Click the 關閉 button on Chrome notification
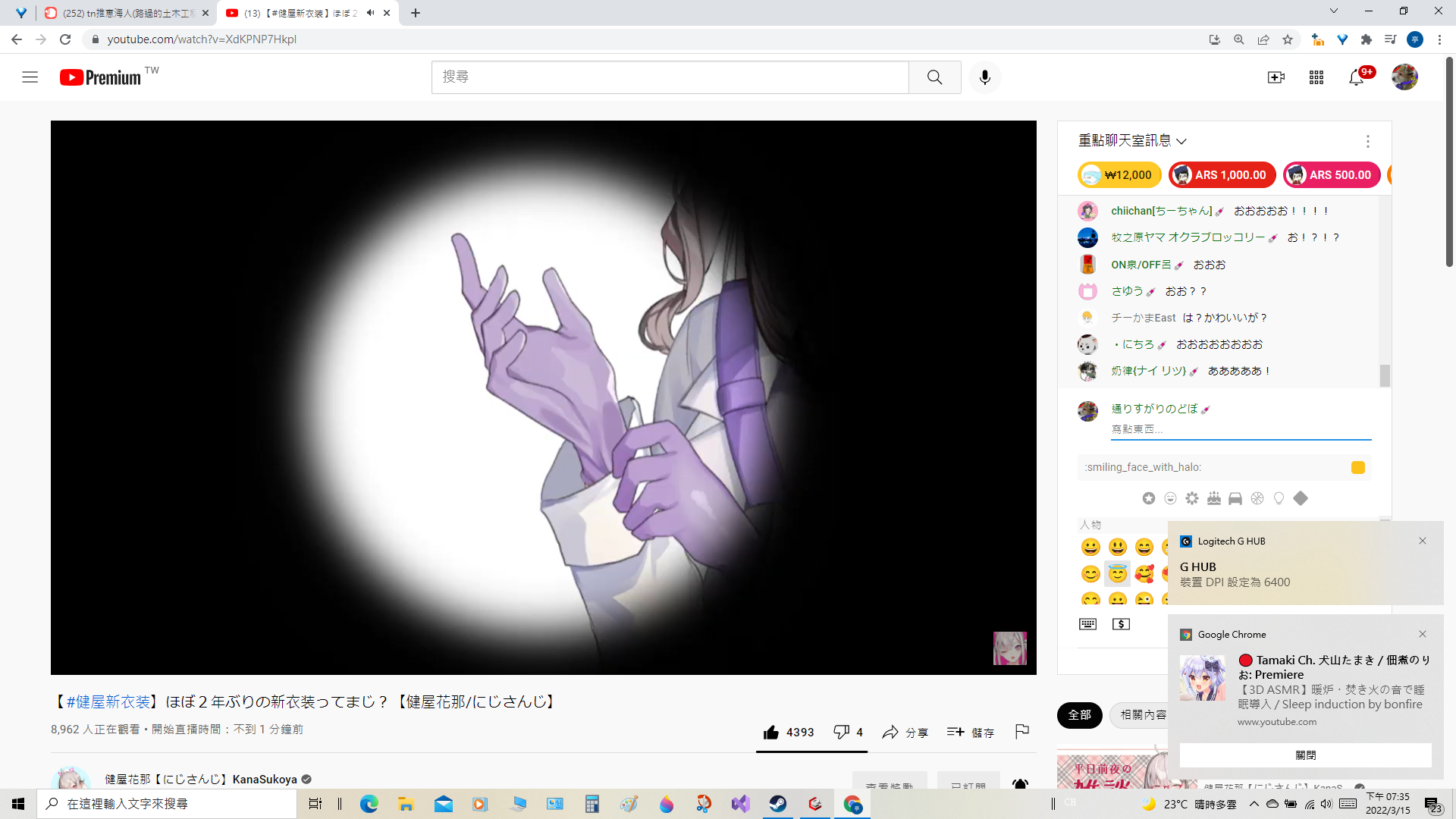The image size is (1456, 819). tap(1305, 755)
